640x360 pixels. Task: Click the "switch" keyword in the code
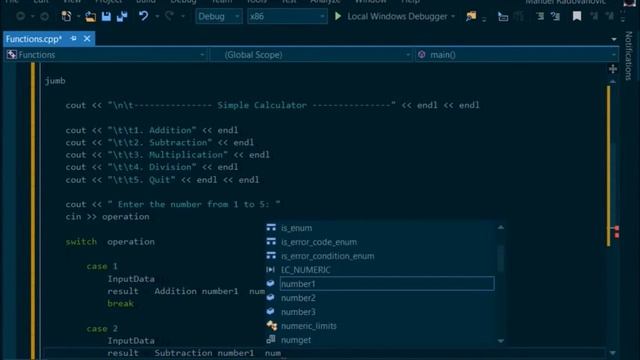click(x=81, y=242)
